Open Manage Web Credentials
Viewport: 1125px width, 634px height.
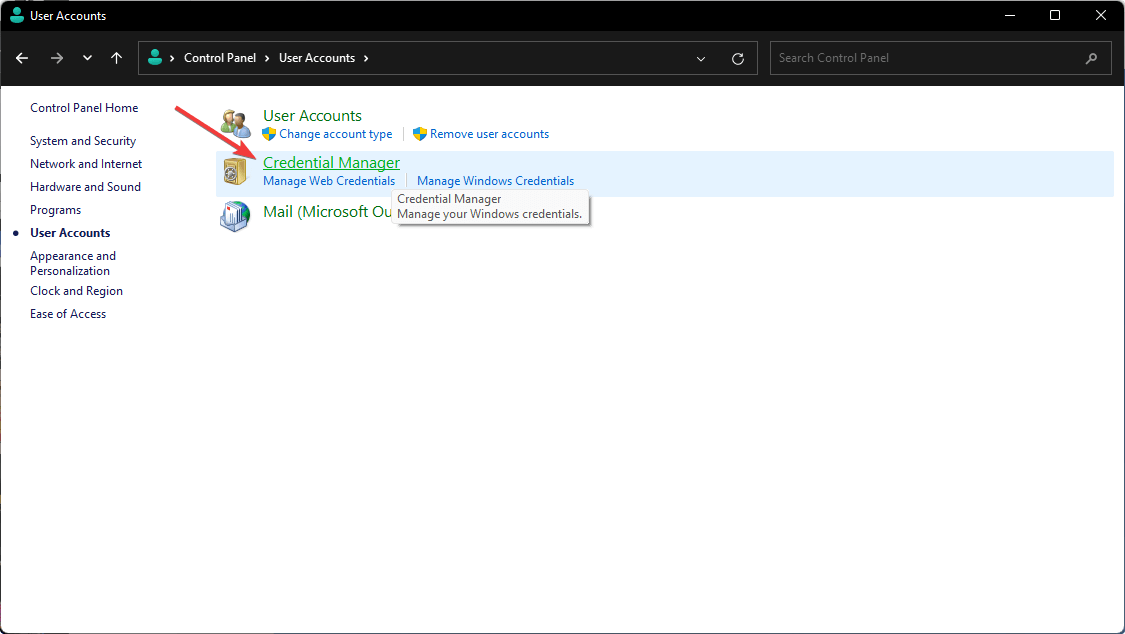point(329,181)
